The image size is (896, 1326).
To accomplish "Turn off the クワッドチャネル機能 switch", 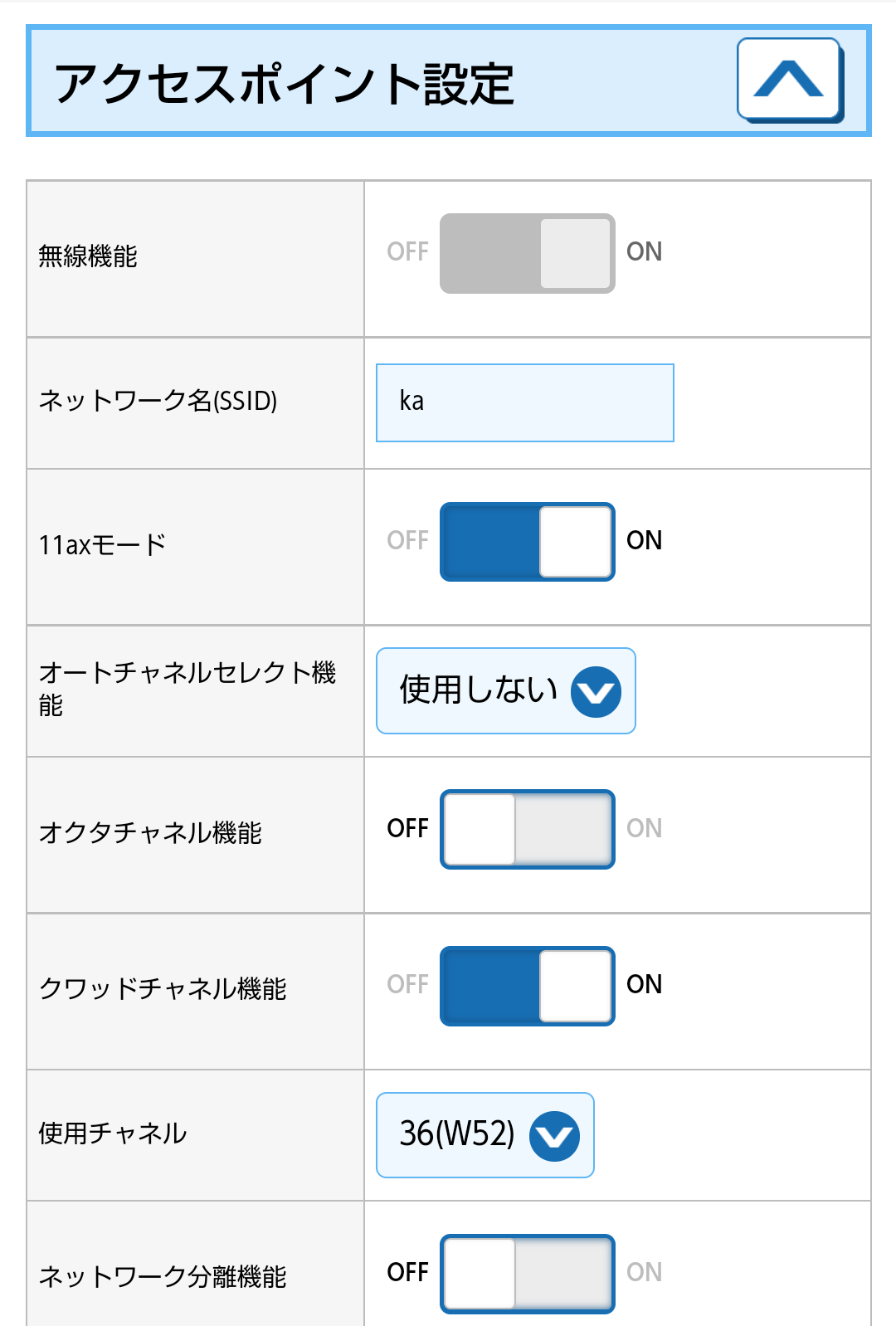I will pyautogui.click(x=527, y=986).
